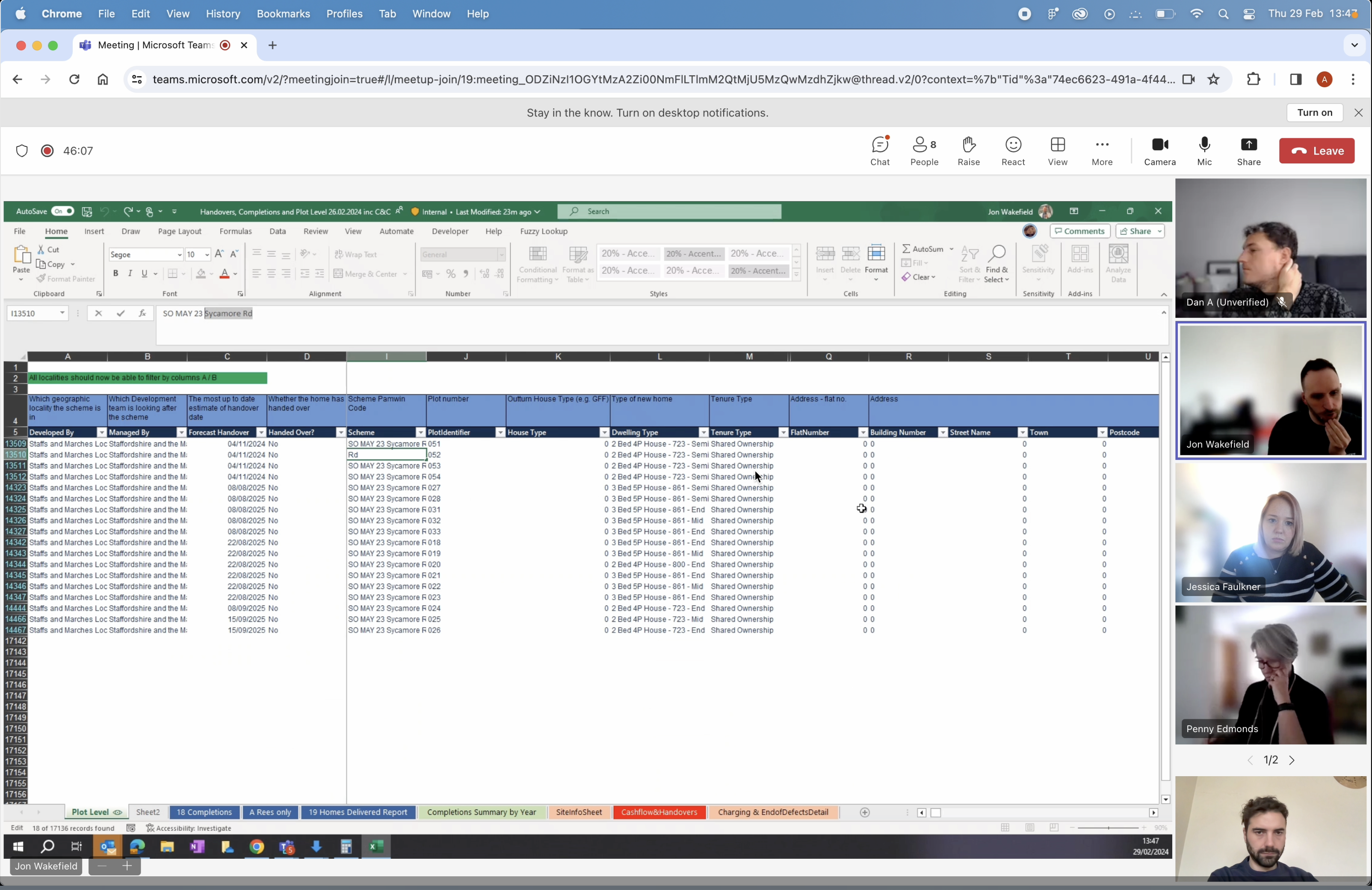Open the People participants list
Screen dimensions: 1372x890
923,151
